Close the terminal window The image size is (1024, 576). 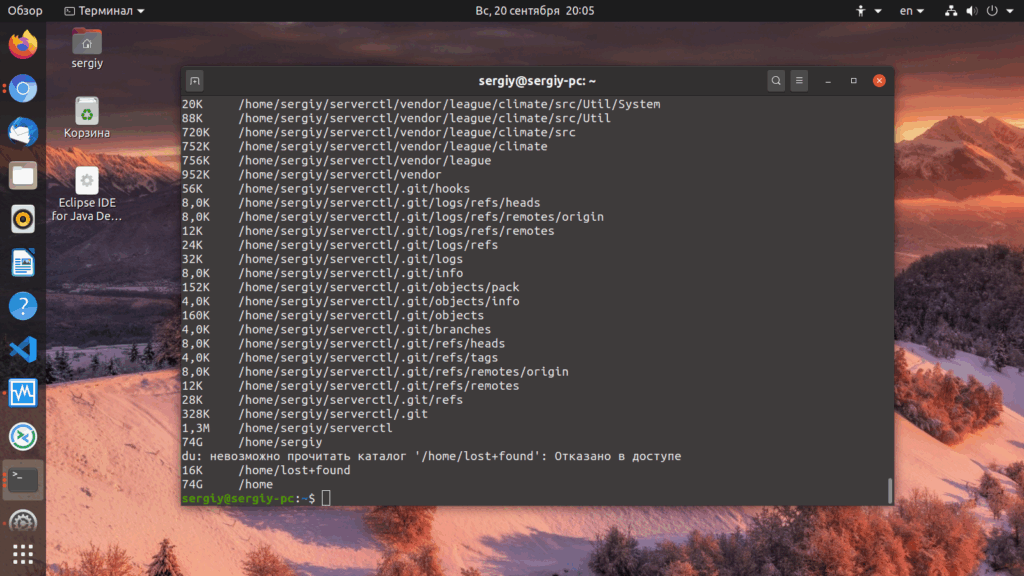[x=879, y=81]
